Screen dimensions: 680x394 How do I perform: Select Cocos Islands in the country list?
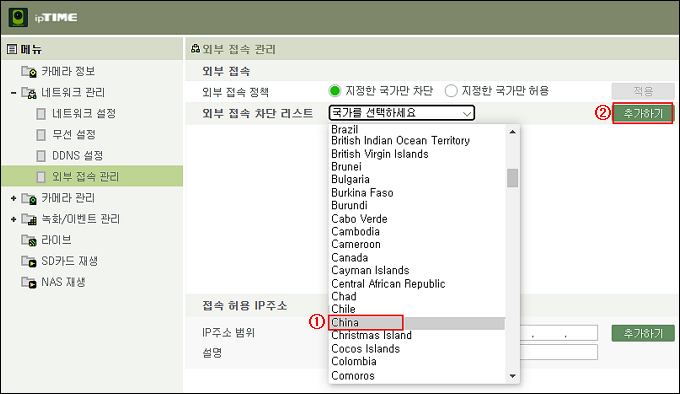(x=365, y=348)
